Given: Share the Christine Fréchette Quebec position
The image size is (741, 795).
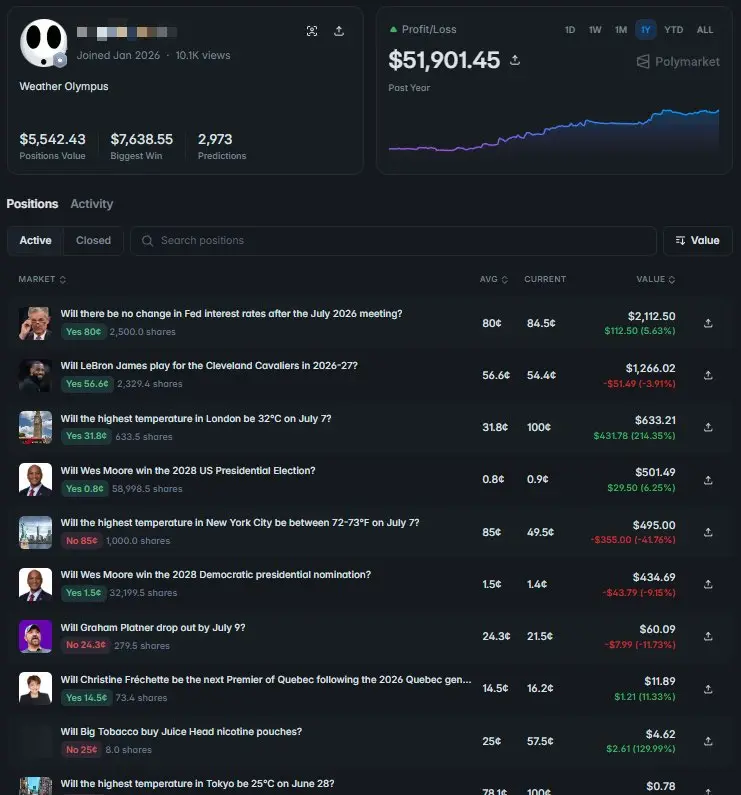Looking at the screenshot, I should click(x=708, y=690).
